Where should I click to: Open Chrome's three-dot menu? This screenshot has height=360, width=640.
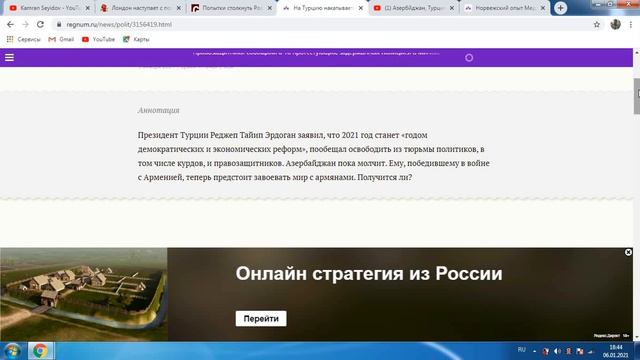pyautogui.click(x=631, y=24)
